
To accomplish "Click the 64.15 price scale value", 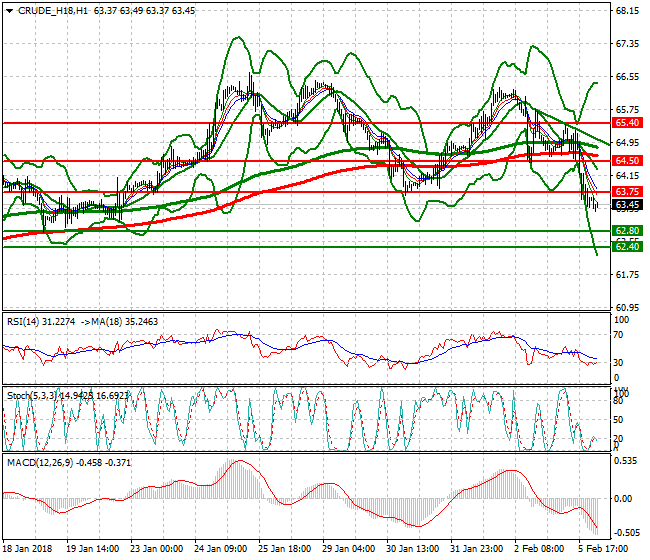I will pyautogui.click(x=627, y=176).
